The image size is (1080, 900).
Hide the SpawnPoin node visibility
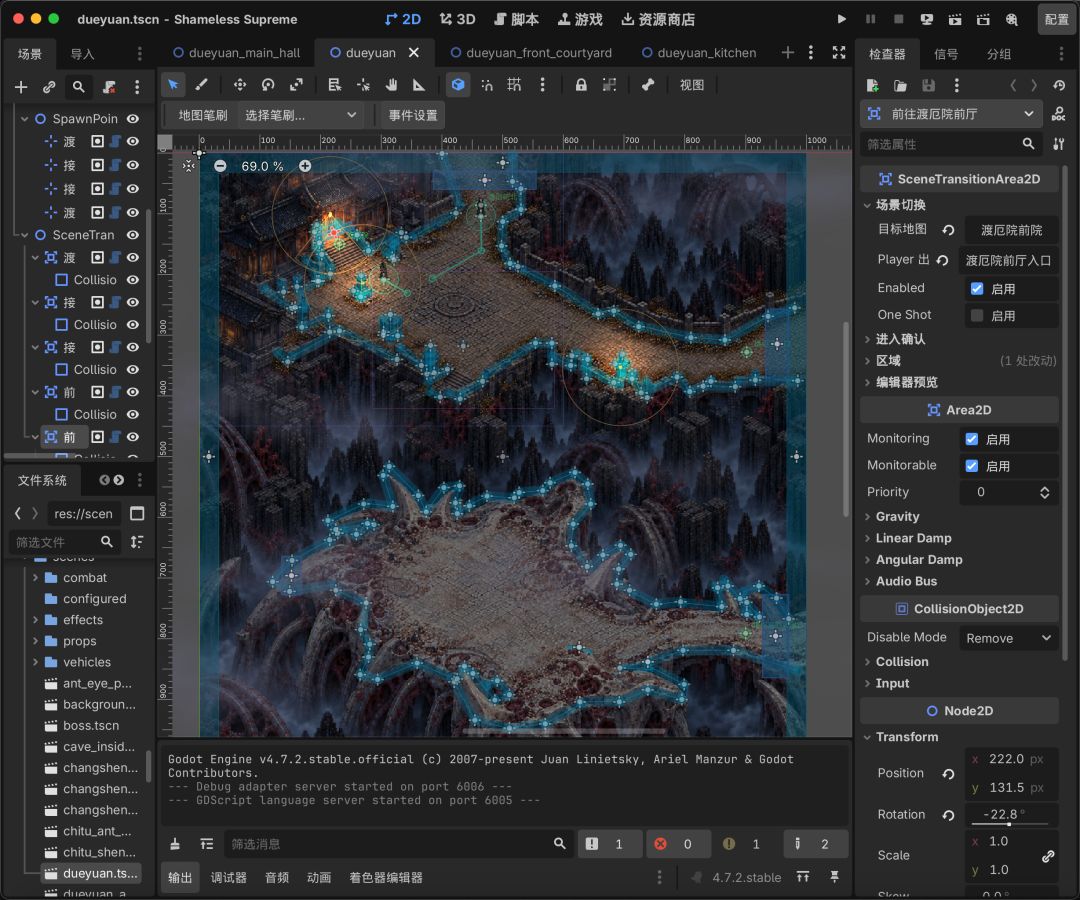pos(133,118)
